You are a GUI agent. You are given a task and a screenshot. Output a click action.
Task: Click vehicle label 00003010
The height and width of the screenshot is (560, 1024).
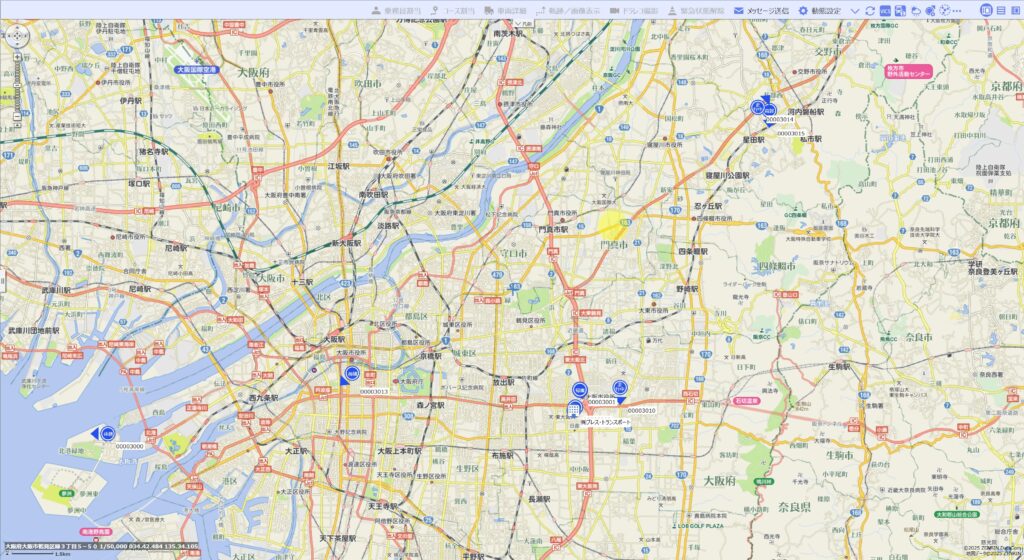pos(641,411)
